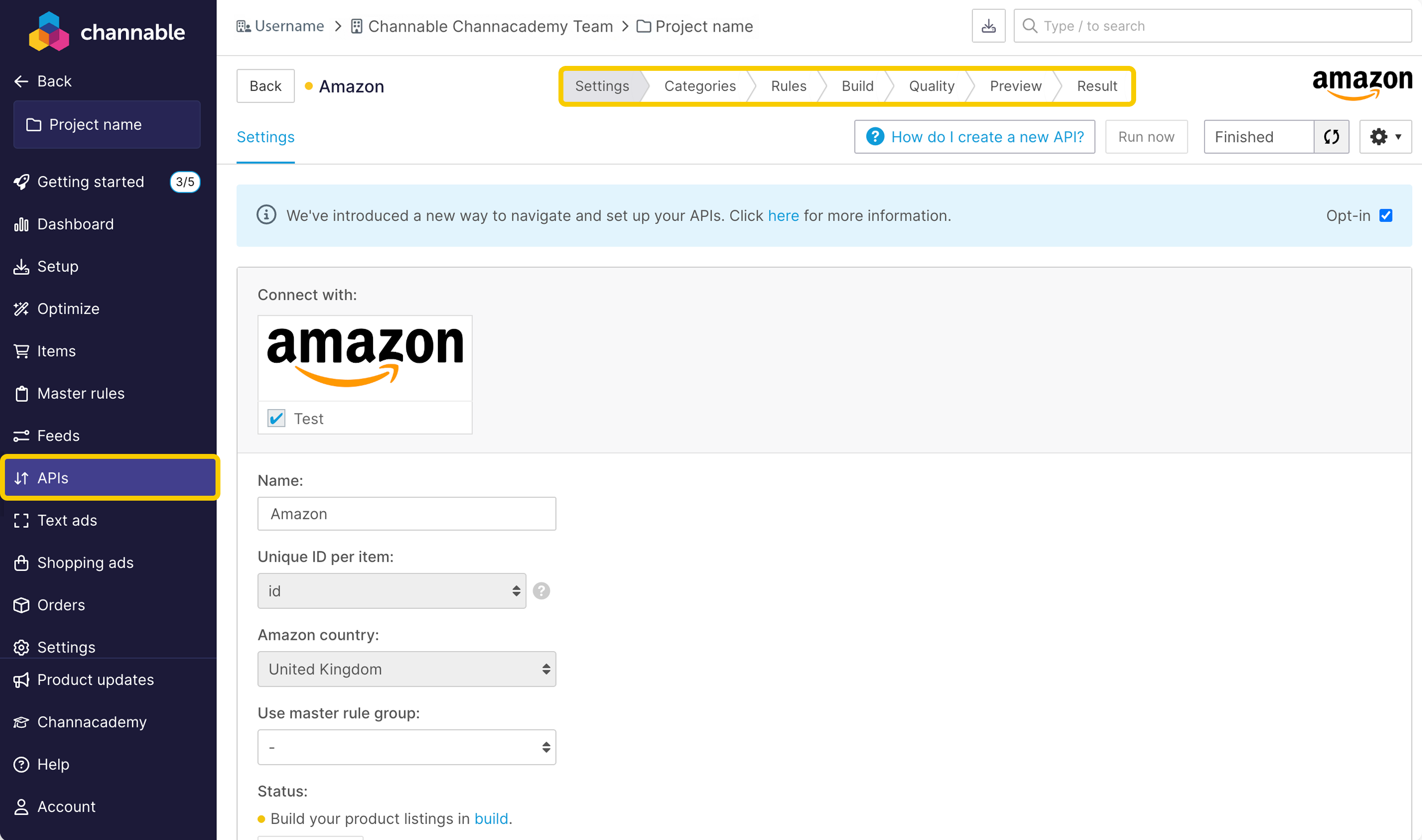Click How do I create a new API?
The width and height of the screenshot is (1422, 840).
pos(975,137)
